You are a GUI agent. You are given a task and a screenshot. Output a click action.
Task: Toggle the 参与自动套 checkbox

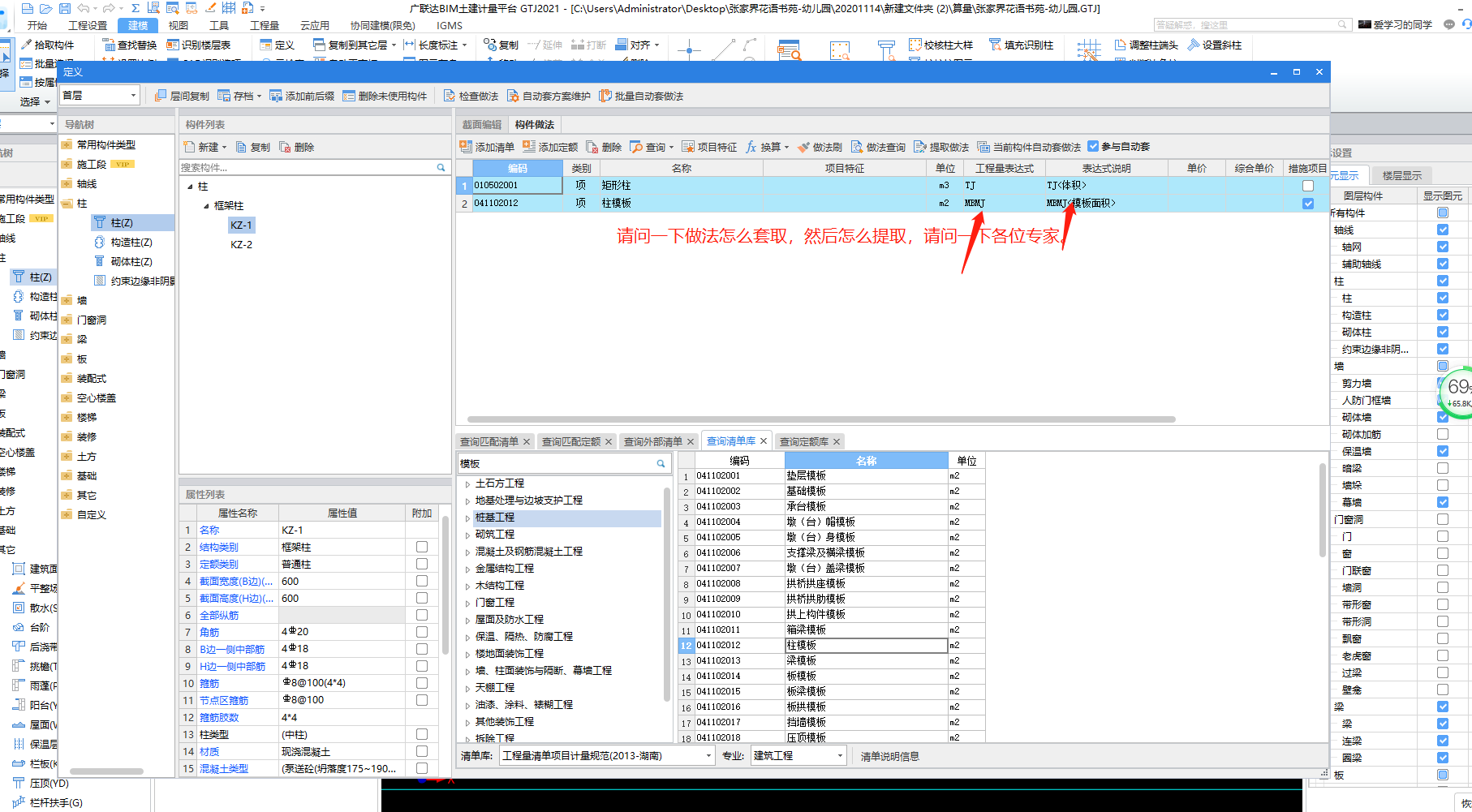[1093, 146]
